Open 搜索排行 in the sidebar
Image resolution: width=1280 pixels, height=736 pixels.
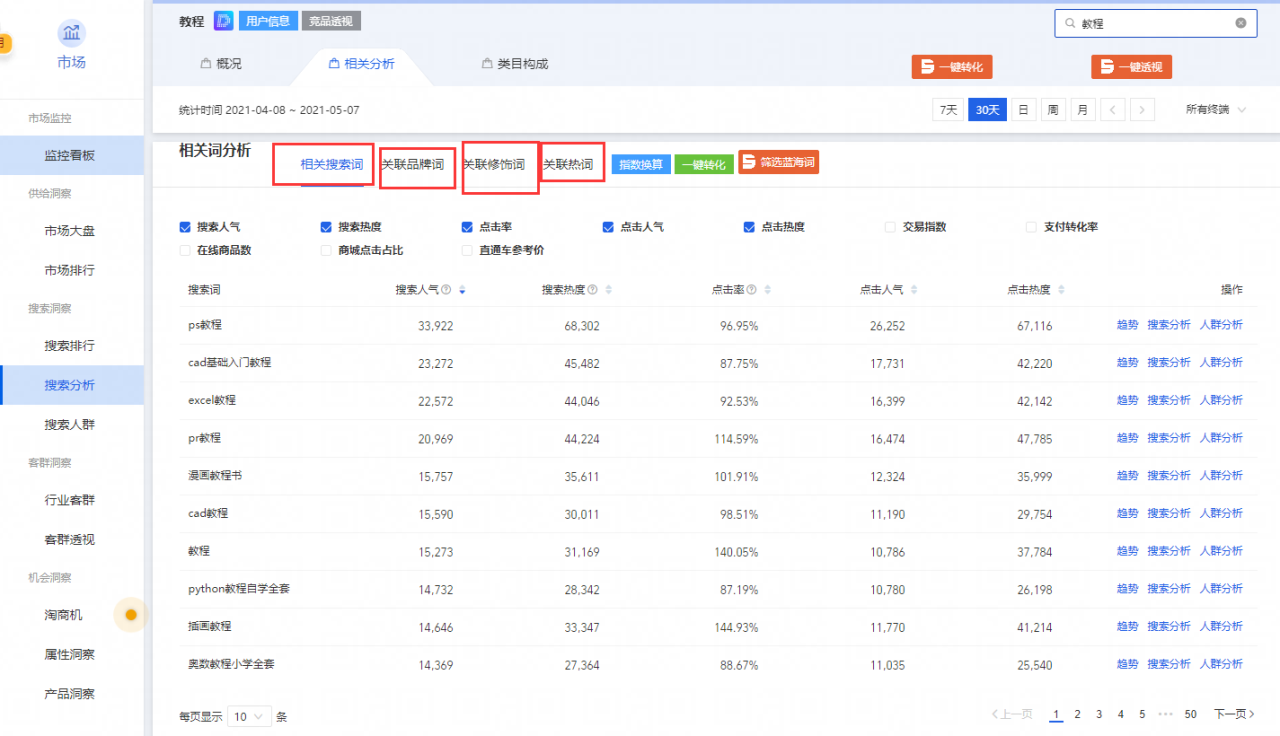pyautogui.click(x=69, y=346)
